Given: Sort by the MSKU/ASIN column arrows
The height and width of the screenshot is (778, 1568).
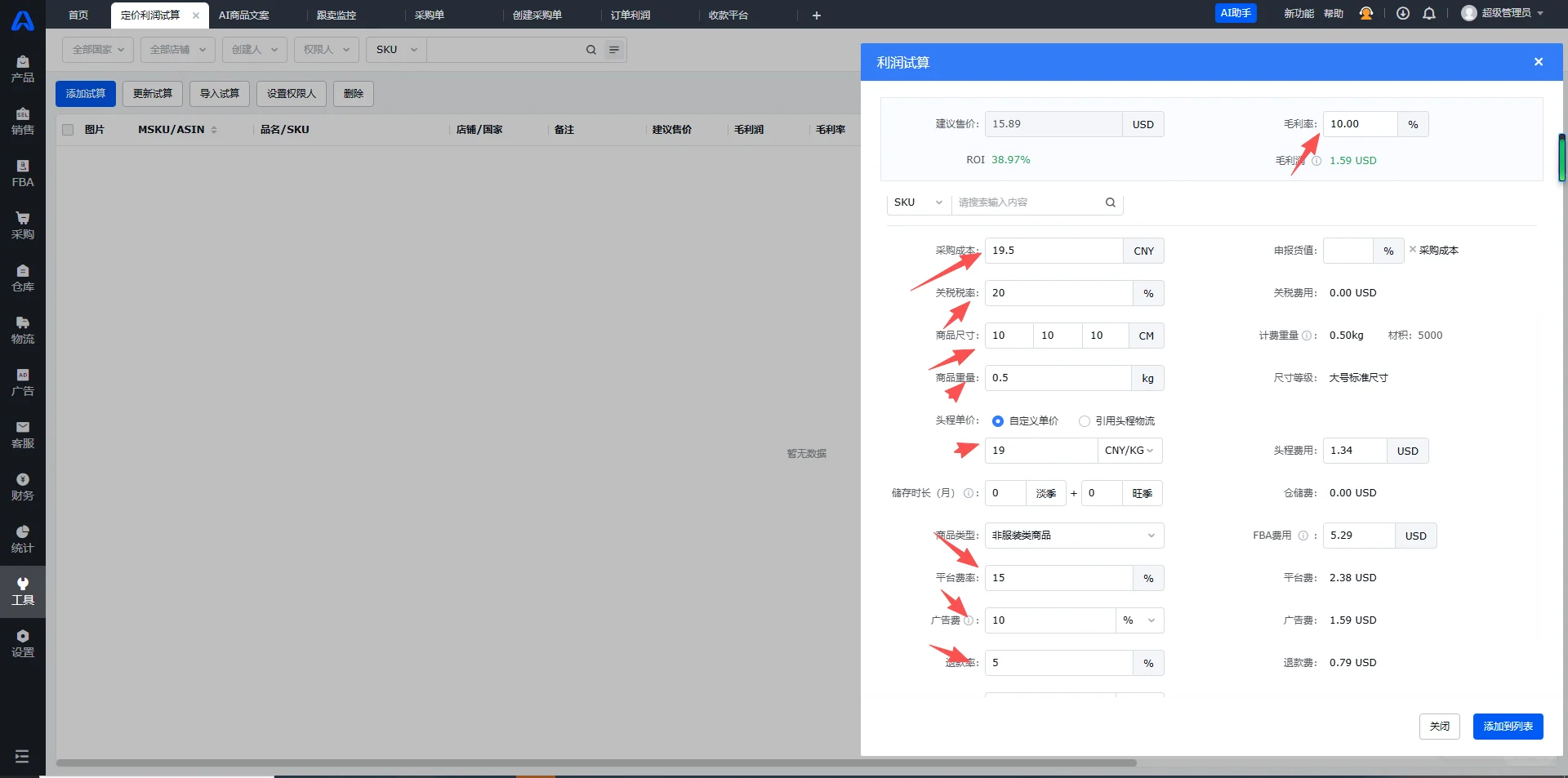Looking at the screenshot, I should tap(214, 130).
